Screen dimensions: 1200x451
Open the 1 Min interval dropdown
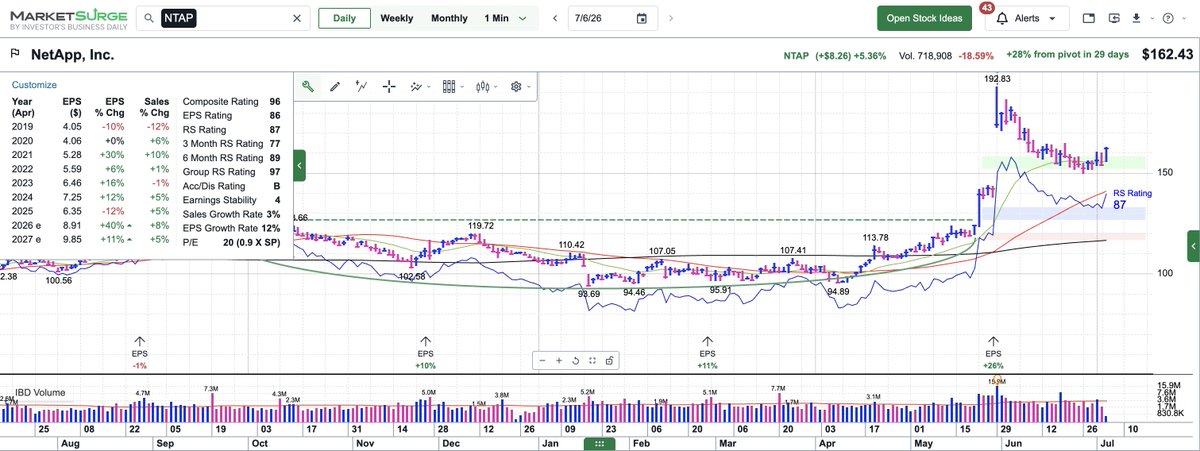click(505, 18)
